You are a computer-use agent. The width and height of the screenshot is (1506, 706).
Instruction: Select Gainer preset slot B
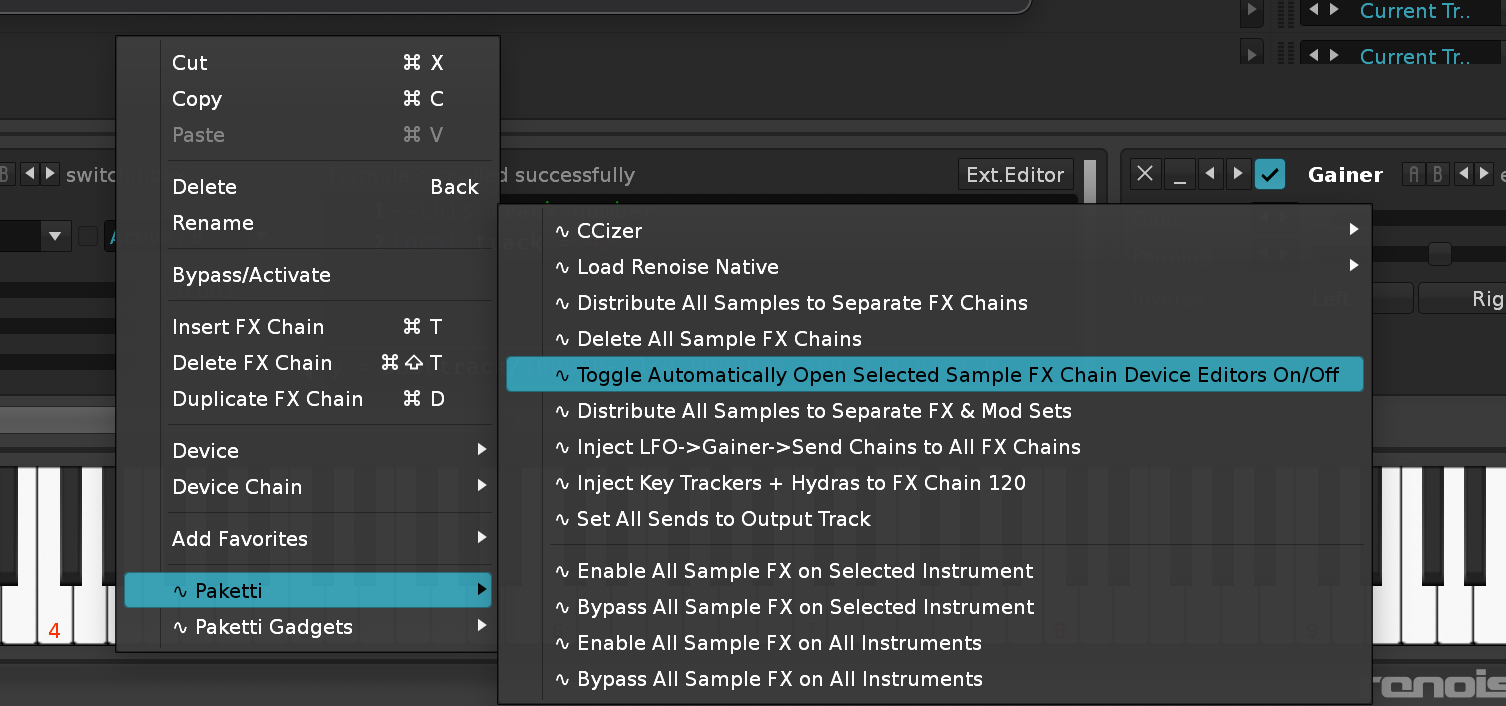pyautogui.click(x=1437, y=174)
